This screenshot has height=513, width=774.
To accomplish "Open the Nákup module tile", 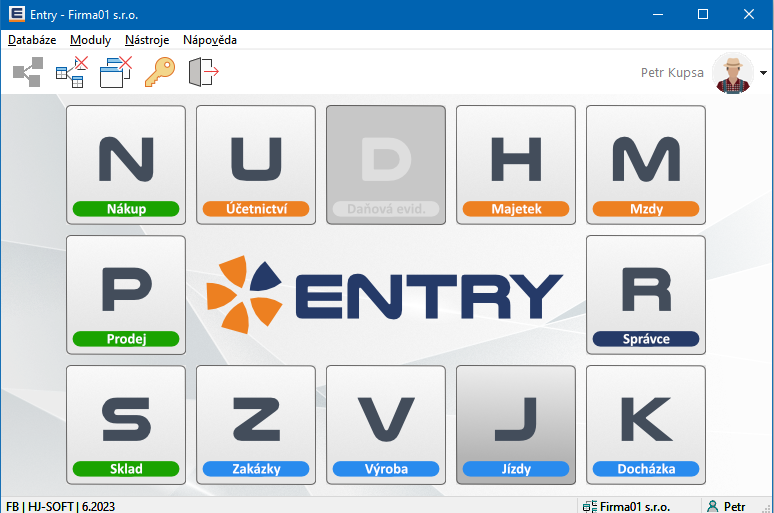I will coord(126,164).
